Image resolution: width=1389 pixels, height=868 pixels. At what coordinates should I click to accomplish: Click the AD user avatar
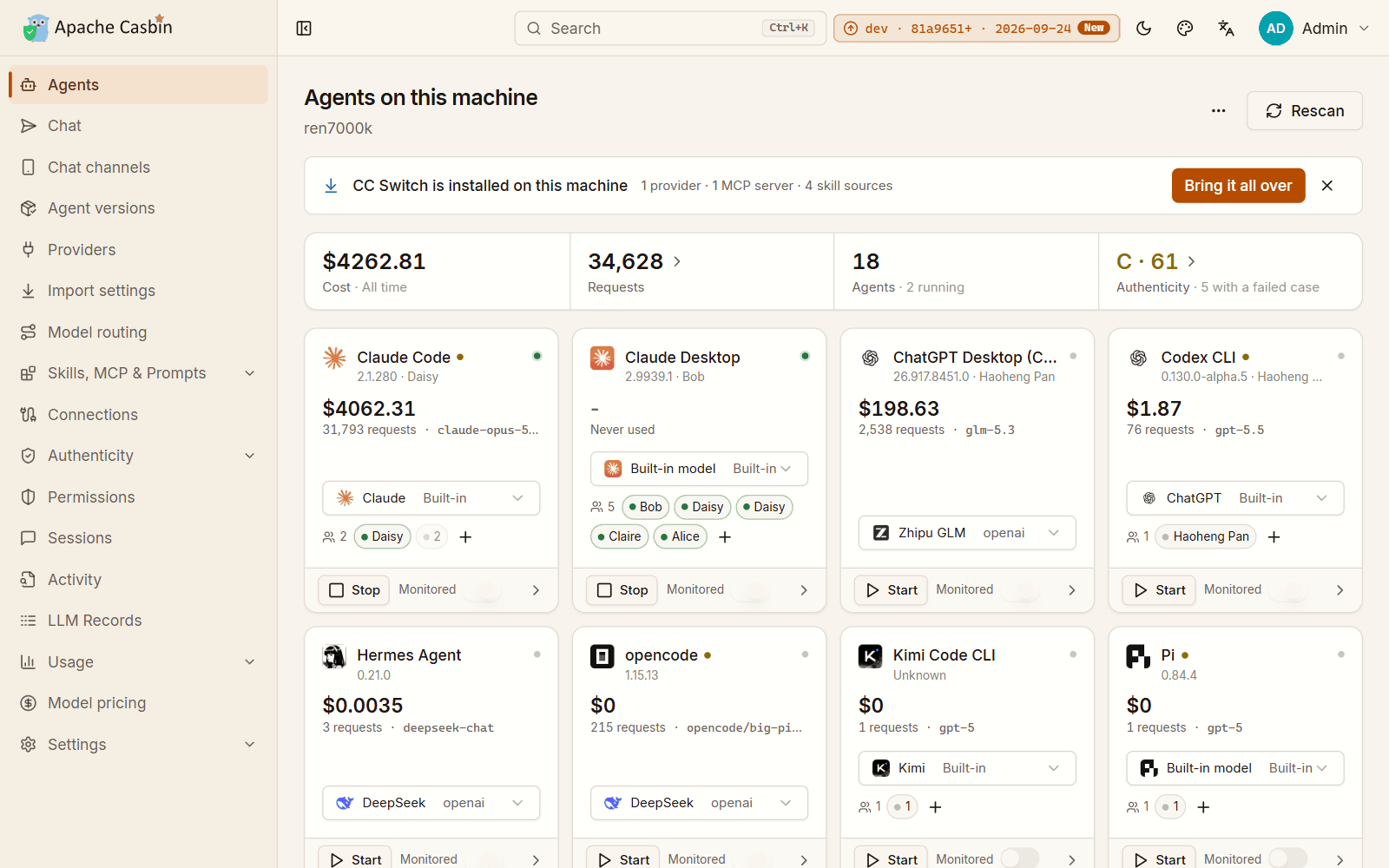coord(1276,29)
